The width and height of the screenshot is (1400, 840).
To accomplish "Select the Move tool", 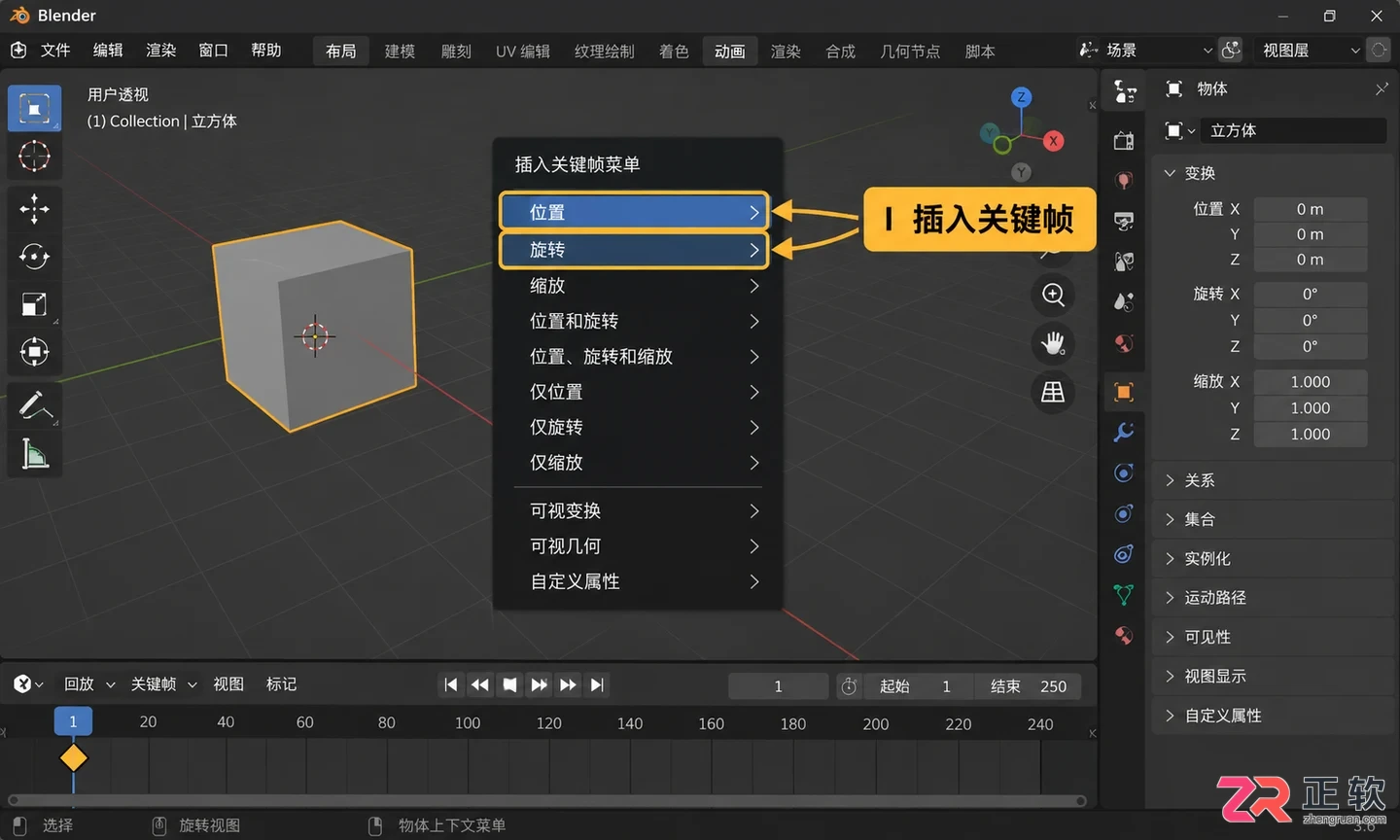I will coord(34,208).
